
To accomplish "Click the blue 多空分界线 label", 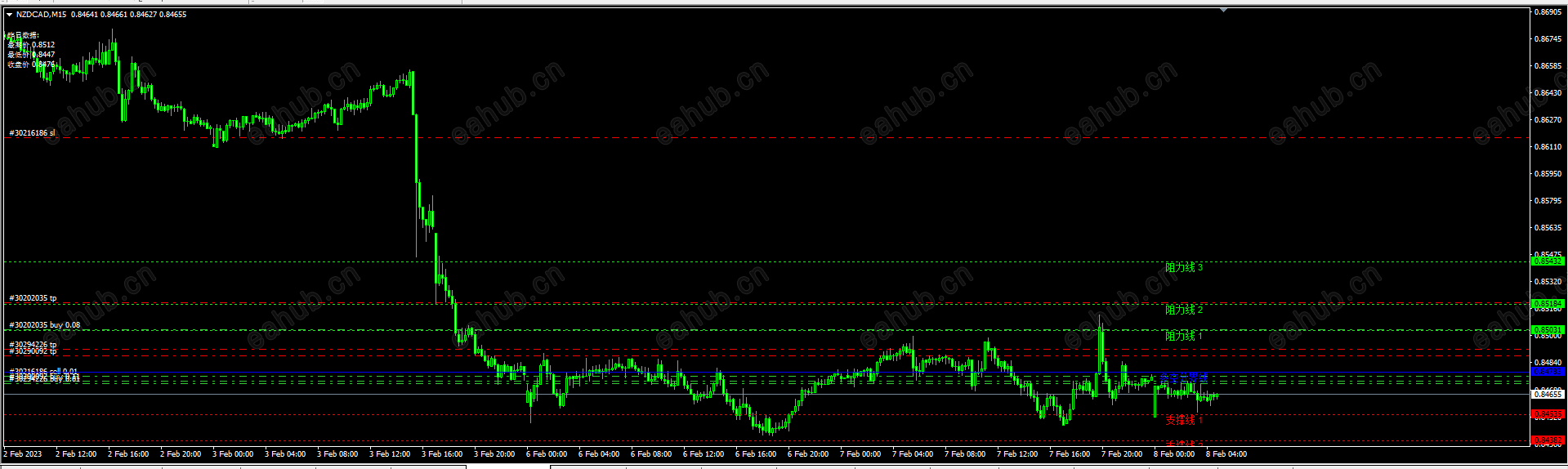I will click(1184, 377).
